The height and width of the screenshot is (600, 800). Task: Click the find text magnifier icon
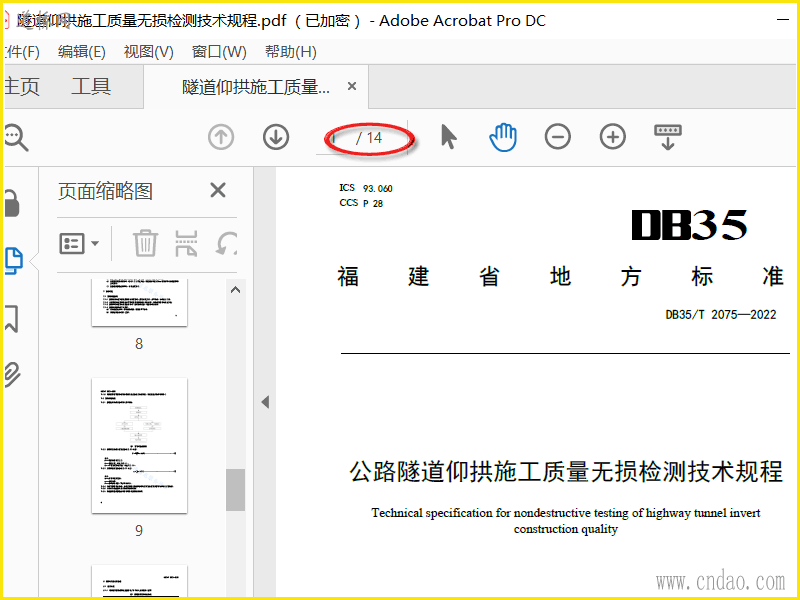(x=16, y=138)
